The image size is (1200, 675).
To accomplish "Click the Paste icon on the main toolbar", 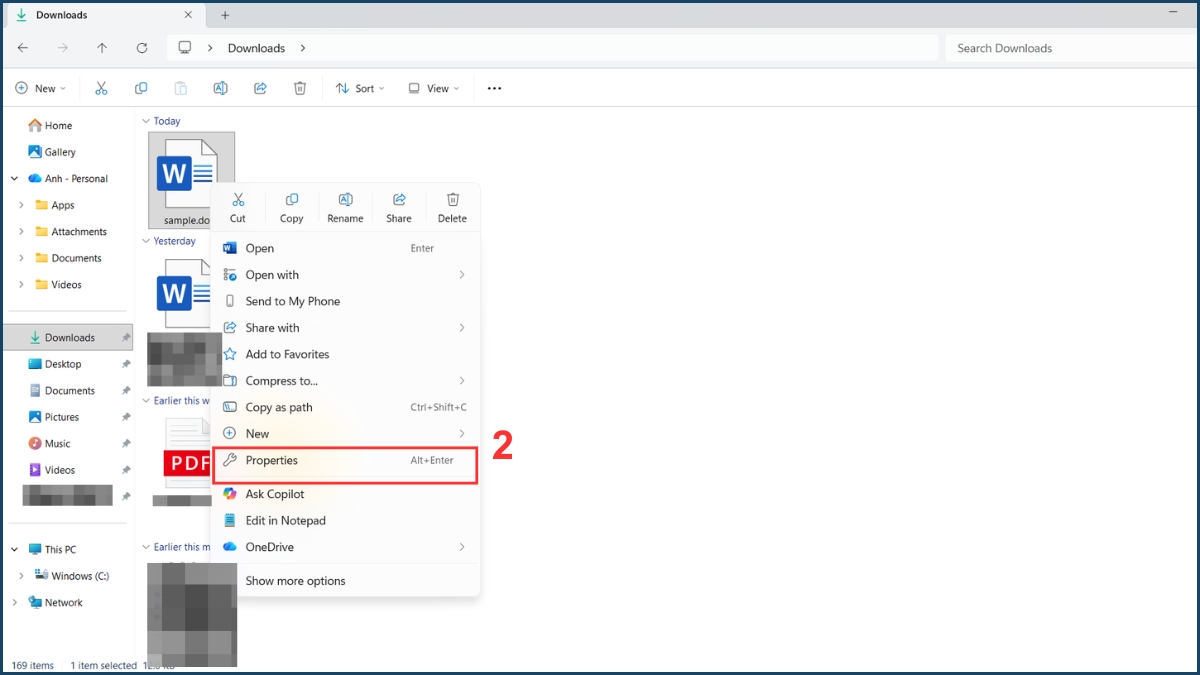I will (180, 88).
